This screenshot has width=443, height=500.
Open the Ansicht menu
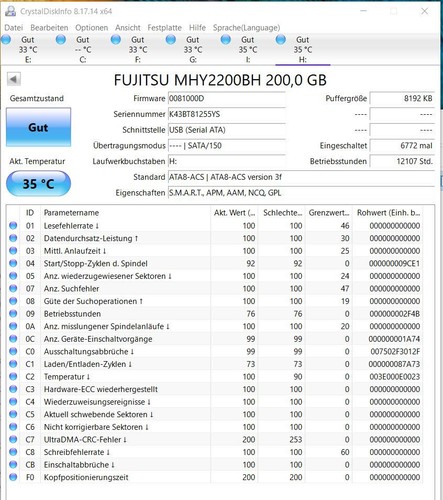click(x=128, y=28)
